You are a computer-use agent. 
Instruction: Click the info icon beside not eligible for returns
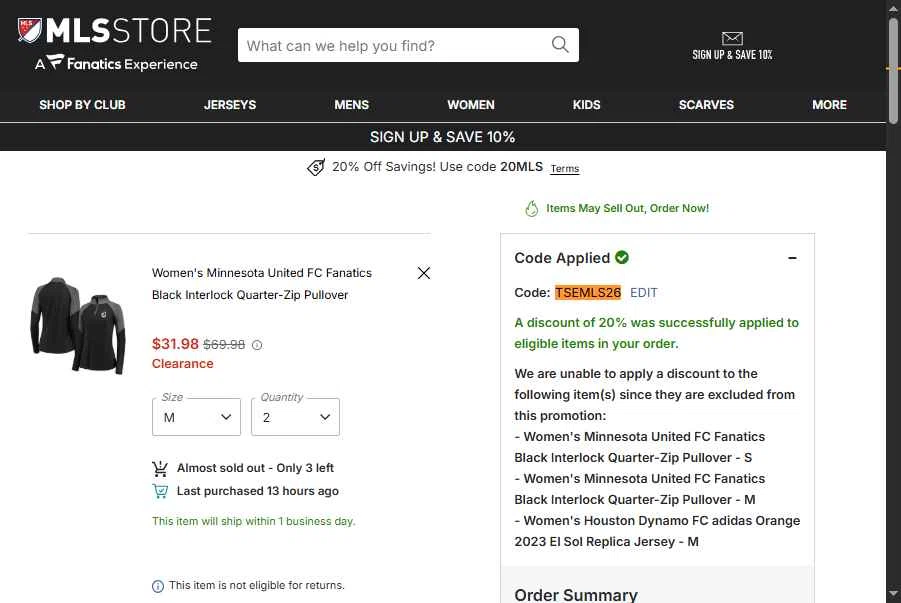pyautogui.click(x=157, y=586)
